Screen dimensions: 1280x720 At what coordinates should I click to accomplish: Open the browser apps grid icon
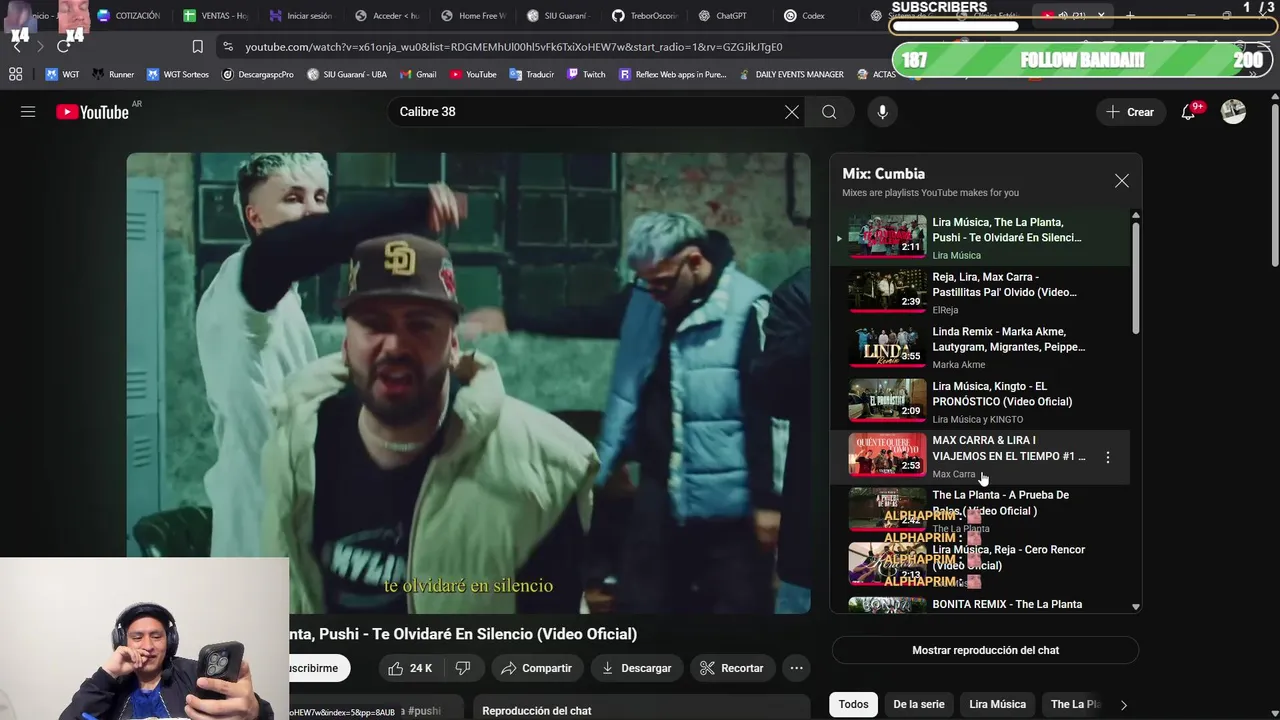click(15, 74)
